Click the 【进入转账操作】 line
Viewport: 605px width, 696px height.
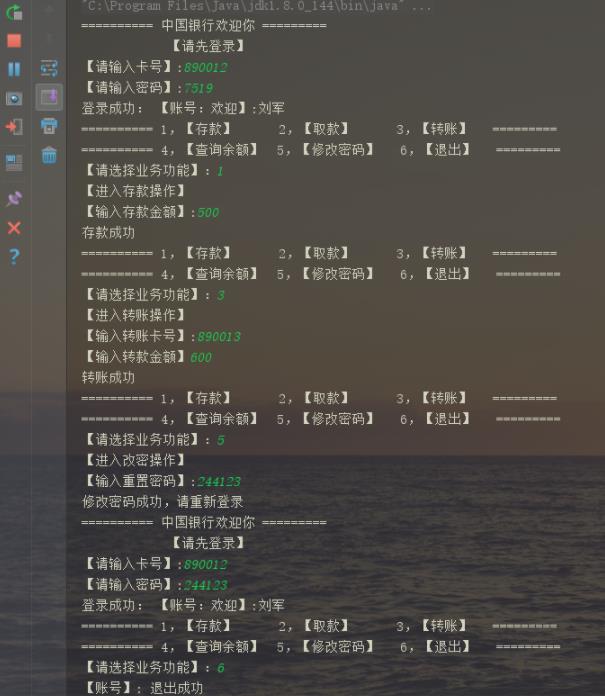tap(135, 315)
